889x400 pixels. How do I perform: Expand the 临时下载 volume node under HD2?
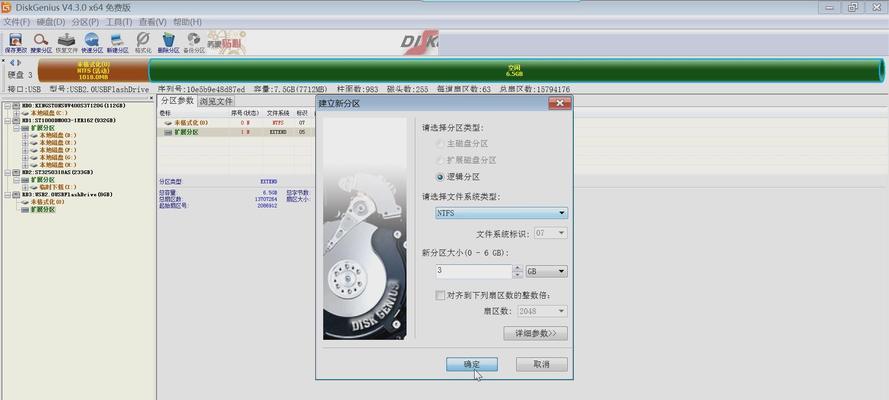pos(25,187)
